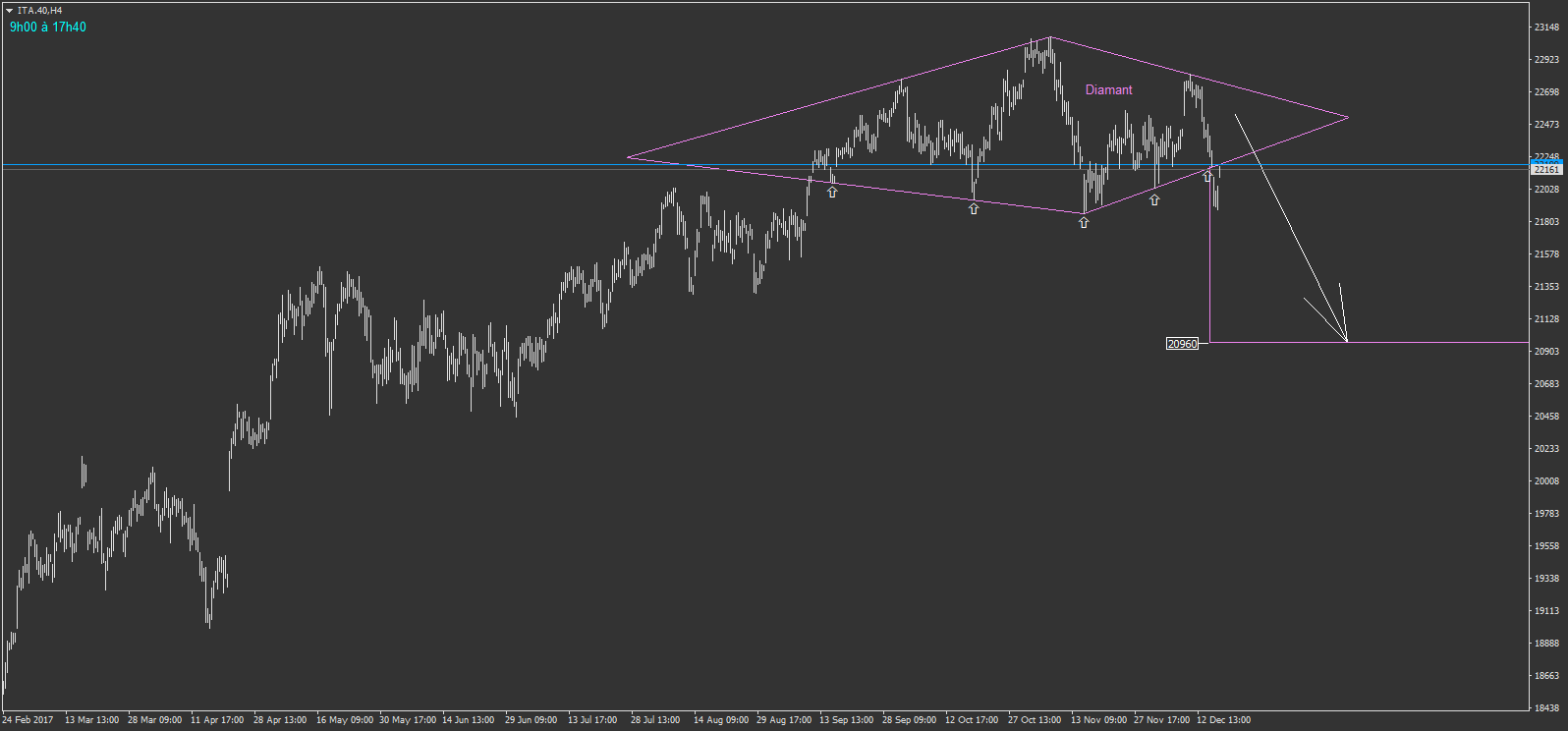Click the 18438 level on the price scale
This screenshot has height=731, width=1568.
point(1546,707)
